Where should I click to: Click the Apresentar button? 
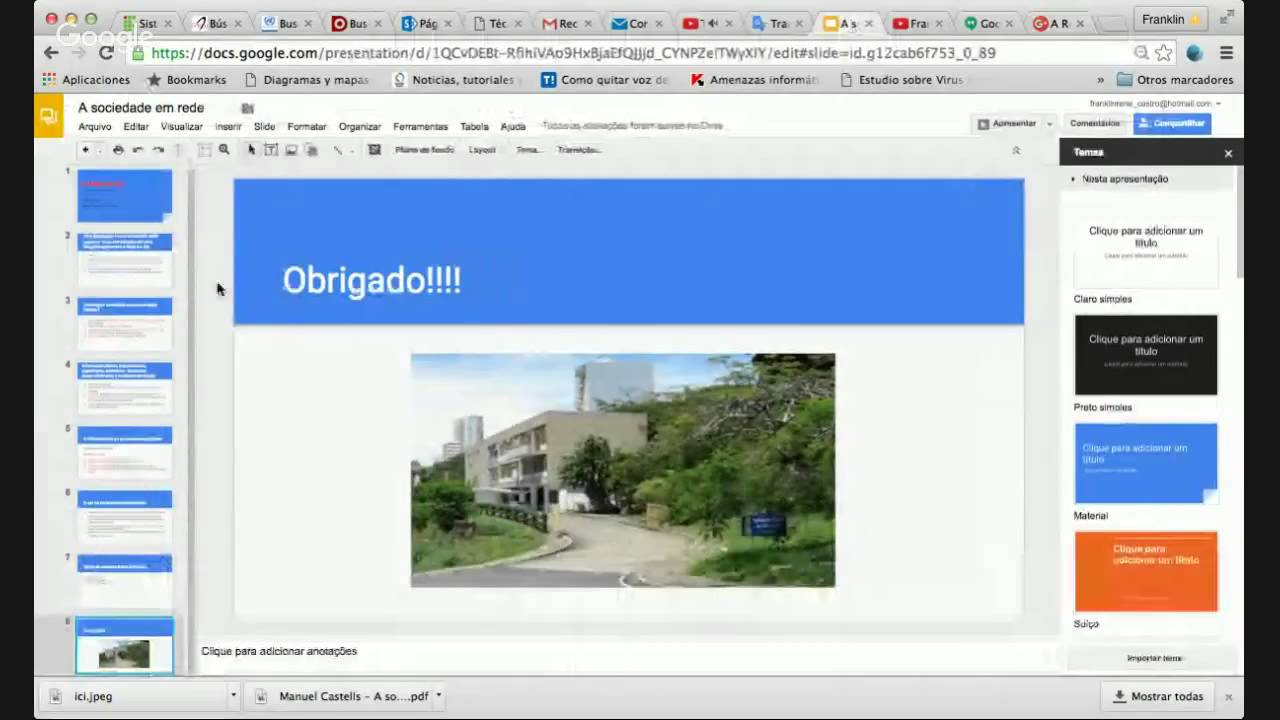1006,124
